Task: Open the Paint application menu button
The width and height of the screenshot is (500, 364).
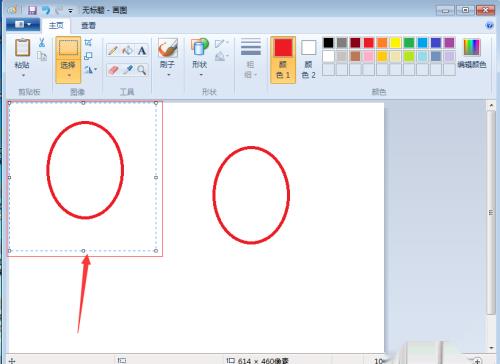Action: click(x=23, y=25)
